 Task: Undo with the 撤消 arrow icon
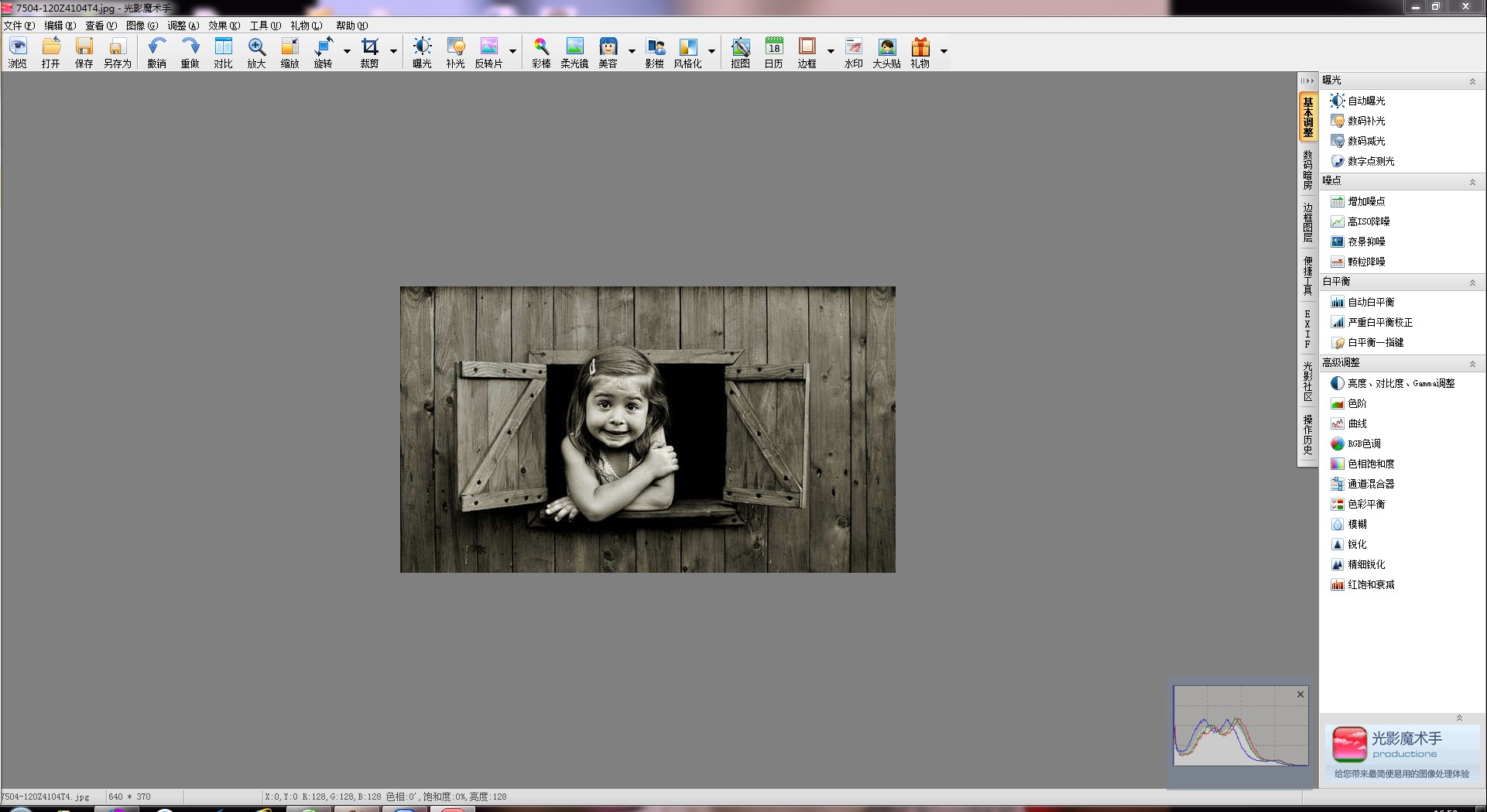tap(157, 53)
